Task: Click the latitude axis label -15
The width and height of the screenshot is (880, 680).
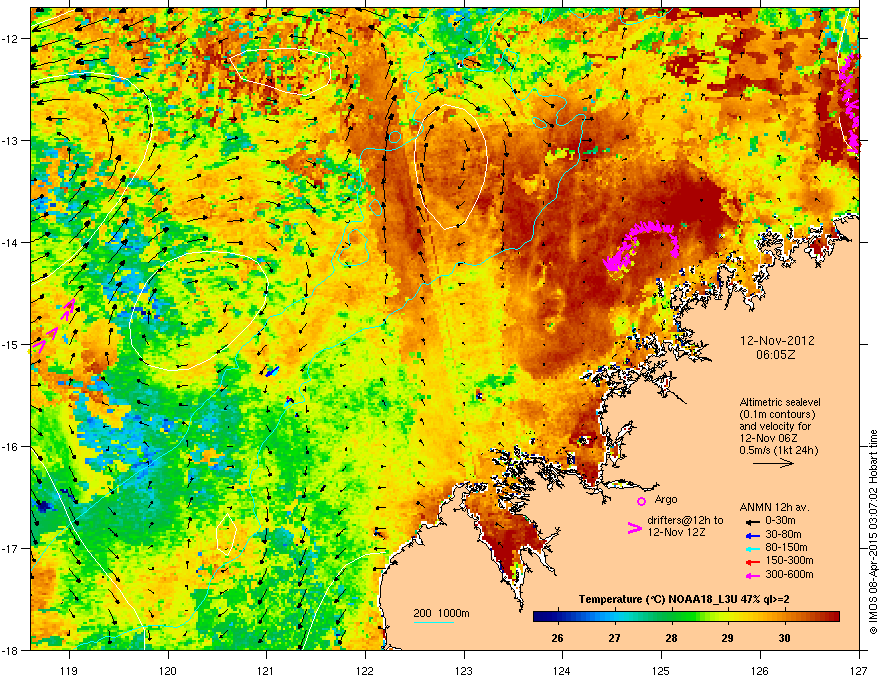Action: coord(10,344)
